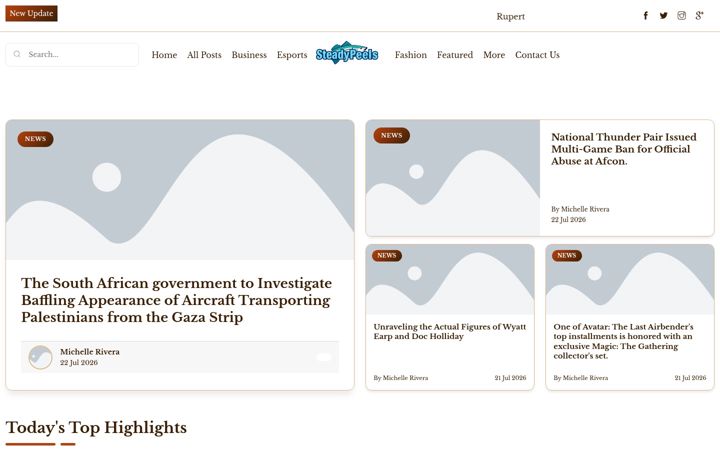Image resolution: width=720 pixels, height=450 pixels.
Task: Open the Featured menu item
Action: click(x=455, y=55)
